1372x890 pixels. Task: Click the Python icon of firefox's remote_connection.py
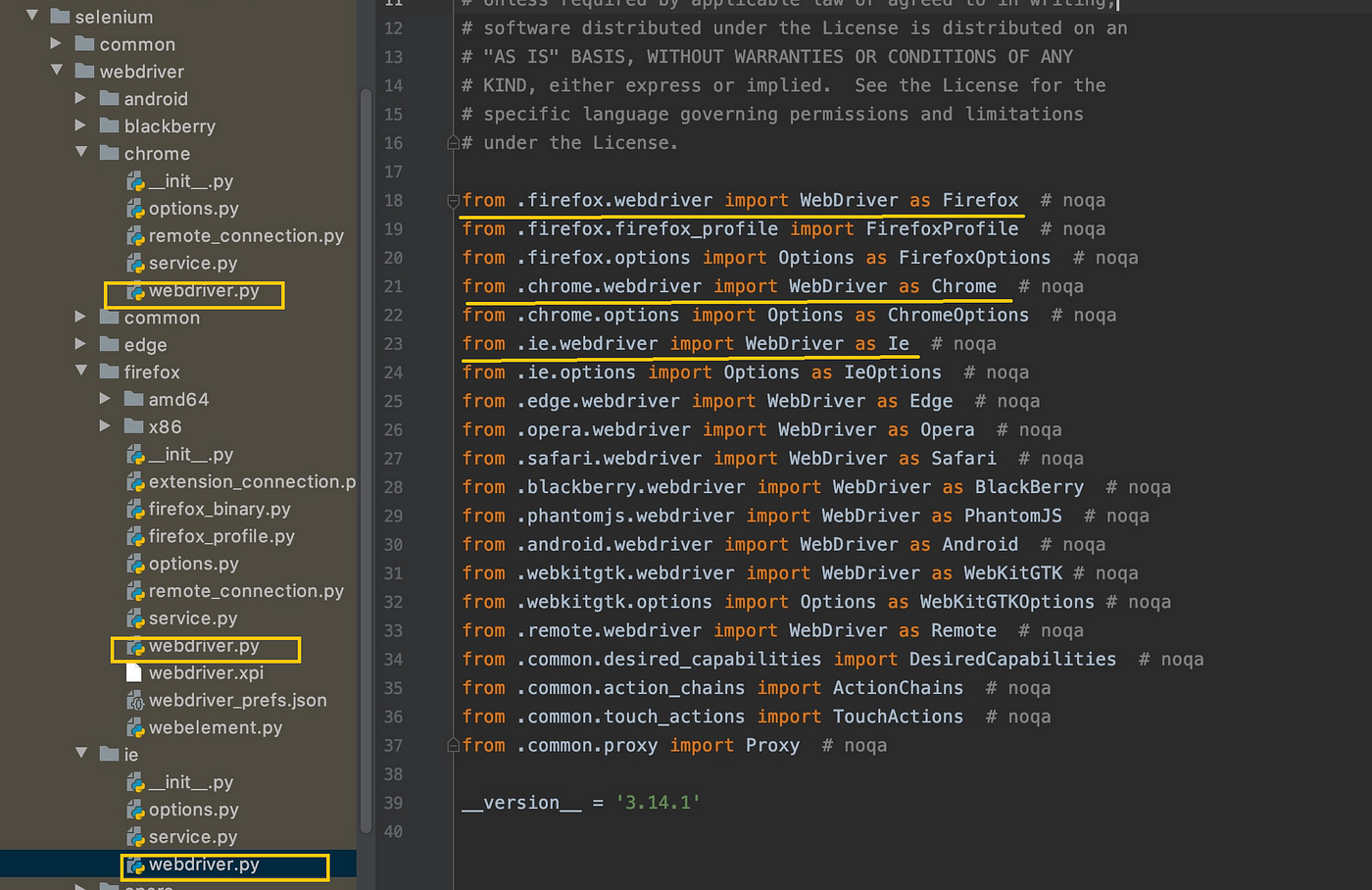pos(136,592)
